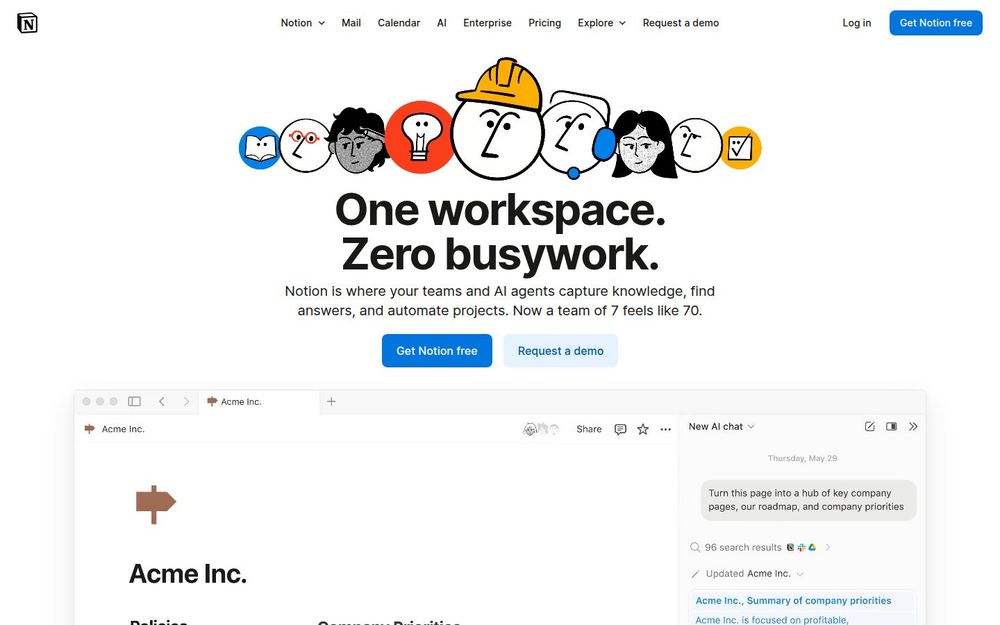Click the Notion logo icon

pyautogui.click(x=27, y=23)
